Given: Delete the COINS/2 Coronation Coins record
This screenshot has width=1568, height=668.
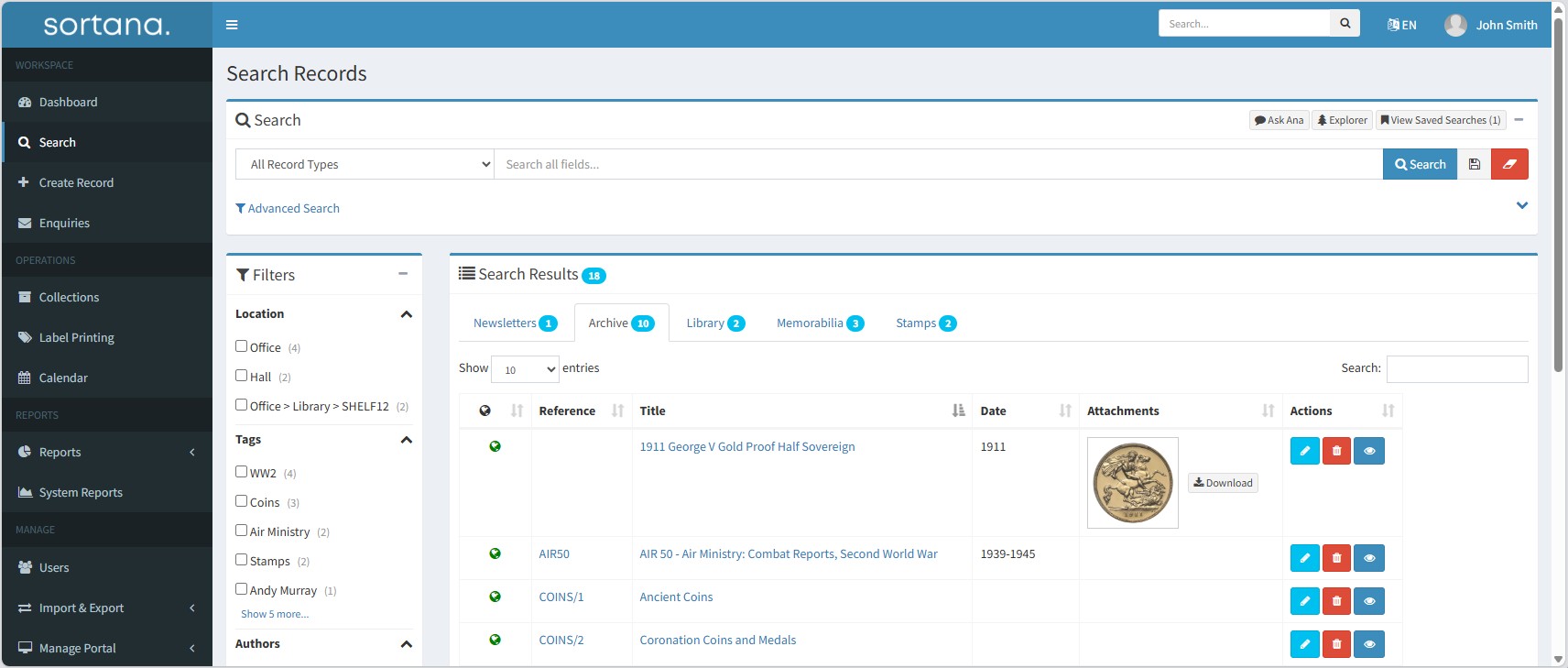Looking at the screenshot, I should (1337, 644).
